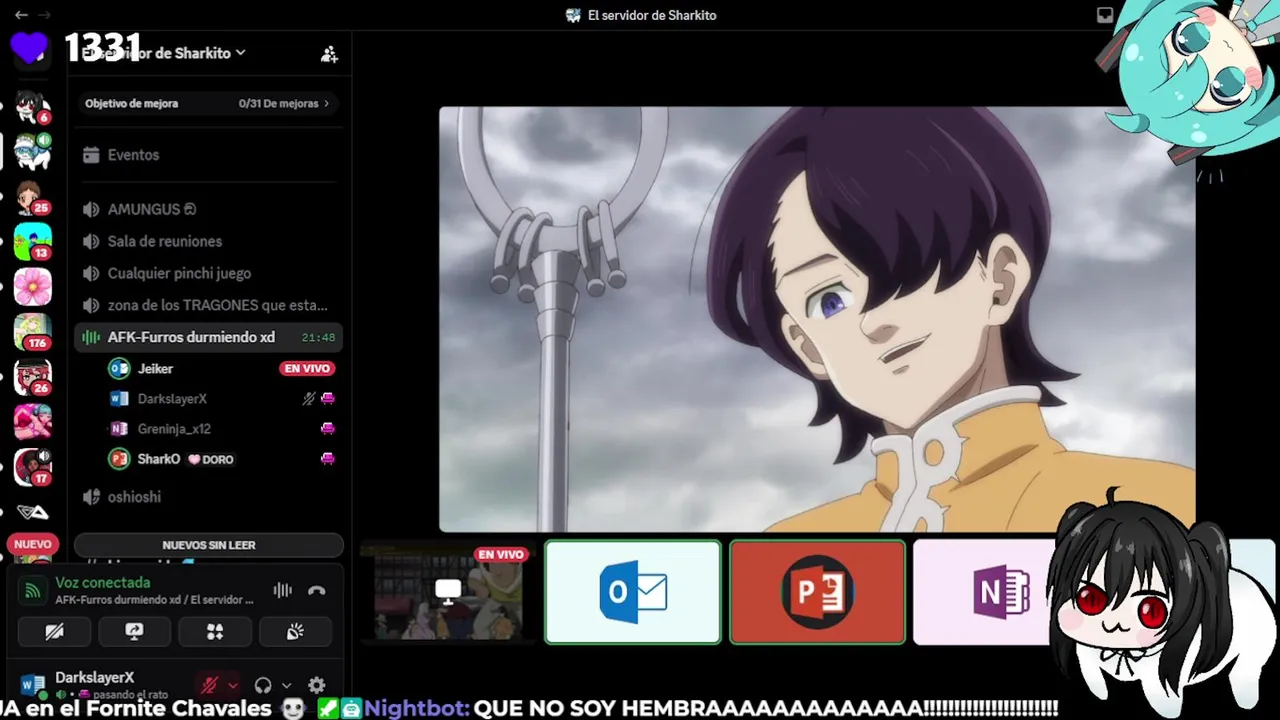The height and width of the screenshot is (720, 1280).
Task: Disconnect from voice with the hang-up icon
Action: 317,590
